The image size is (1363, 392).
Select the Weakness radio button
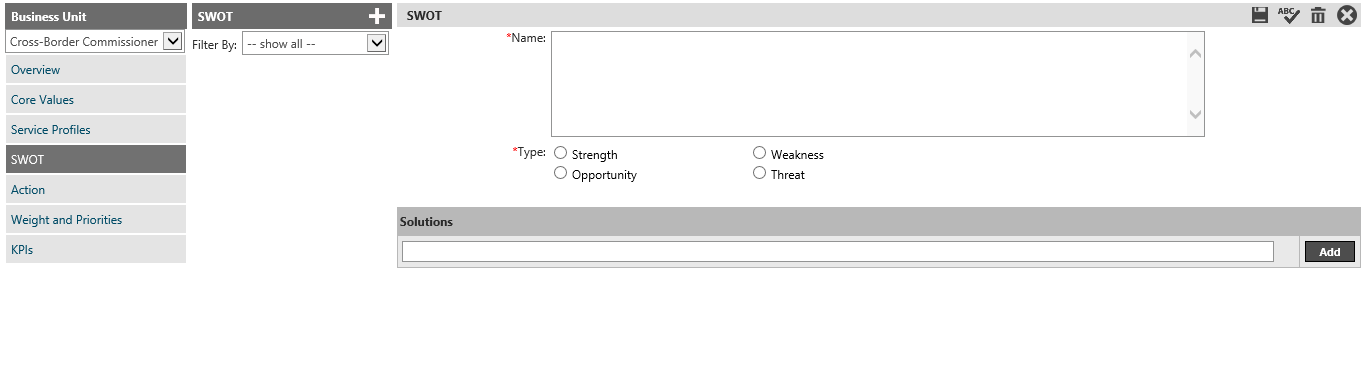759,153
